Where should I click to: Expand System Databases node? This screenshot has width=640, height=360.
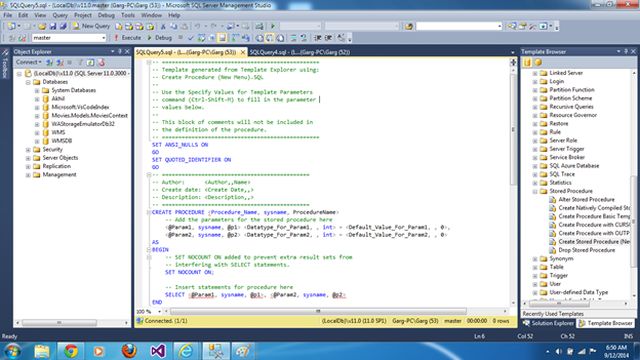pos(37,91)
